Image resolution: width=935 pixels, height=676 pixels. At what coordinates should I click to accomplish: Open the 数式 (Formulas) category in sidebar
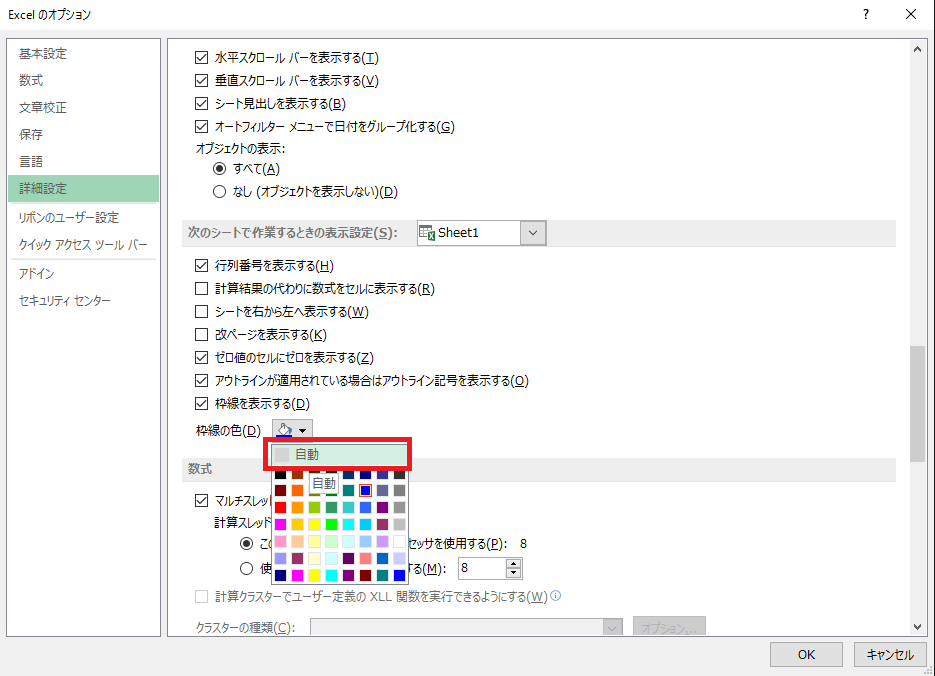click(x=31, y=81)
